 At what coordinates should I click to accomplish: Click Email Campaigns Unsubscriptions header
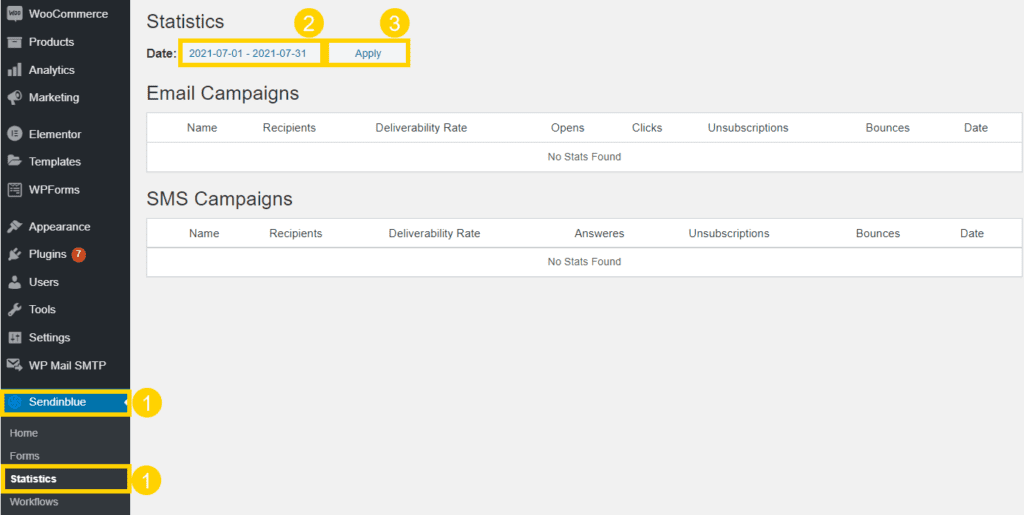pyautogui.click(x=748, y=128)
